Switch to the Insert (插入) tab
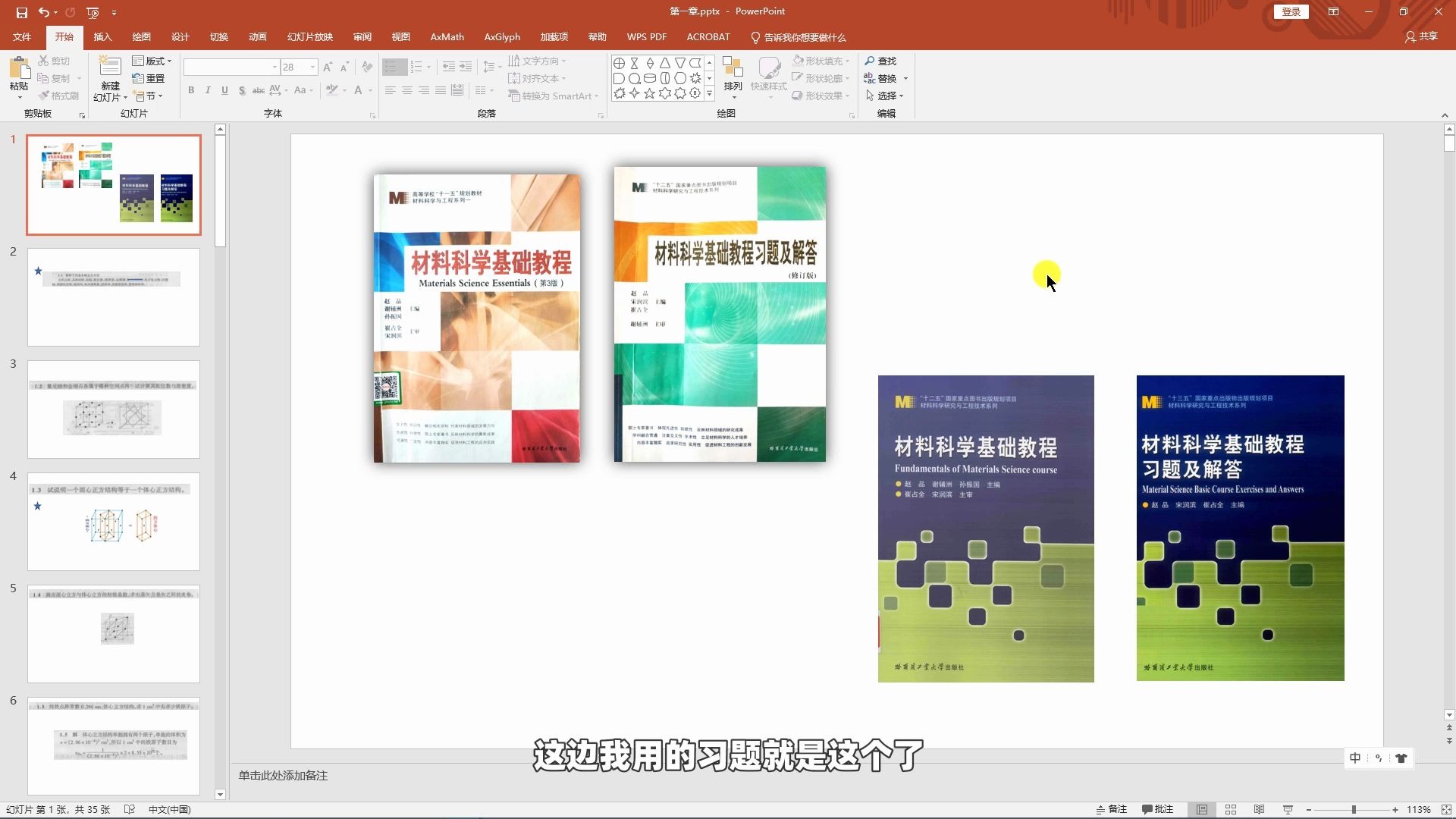 click(x=102, y=36)
